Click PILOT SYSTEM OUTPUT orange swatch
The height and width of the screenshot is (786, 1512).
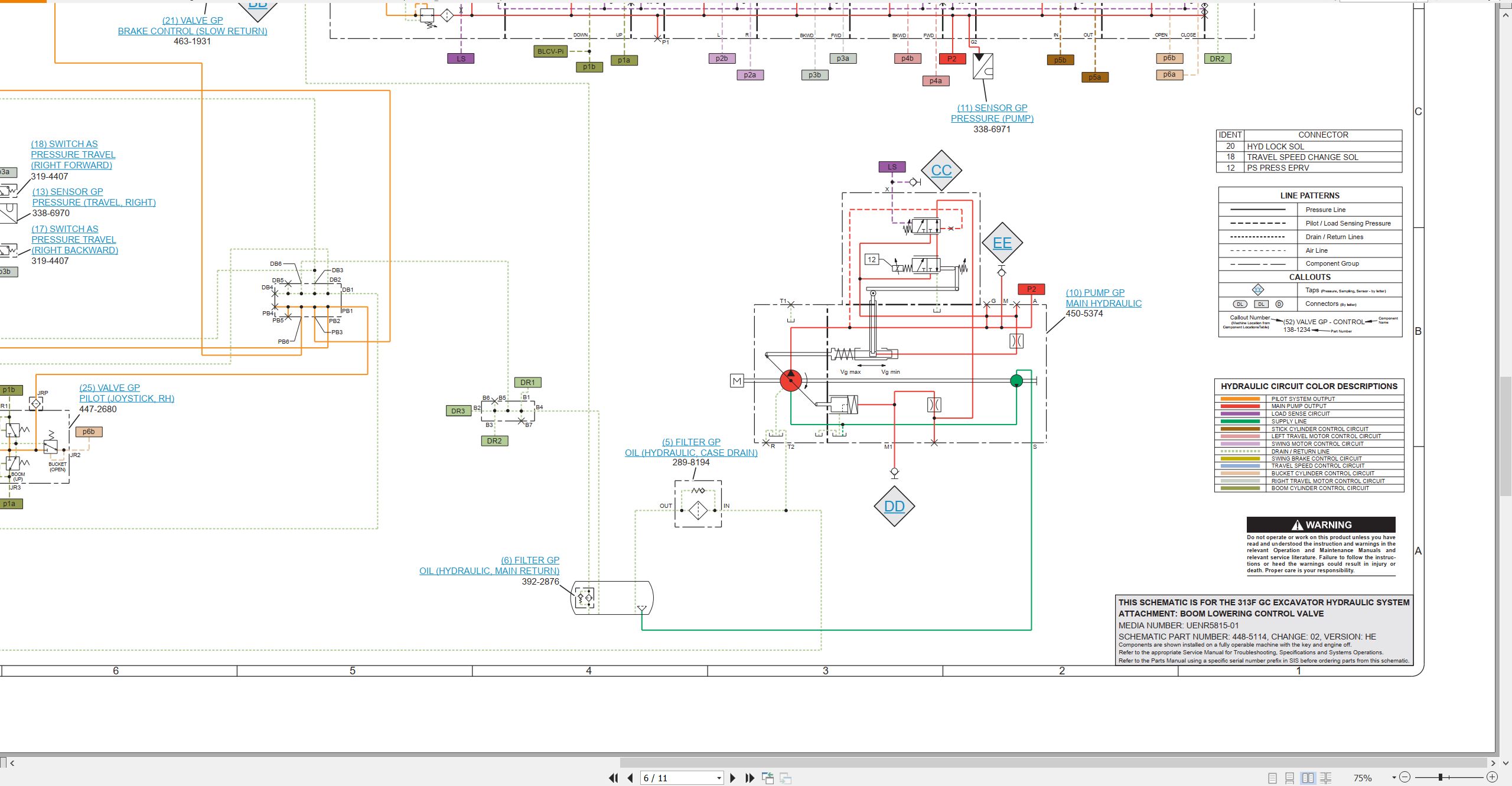coord(1240,399)
